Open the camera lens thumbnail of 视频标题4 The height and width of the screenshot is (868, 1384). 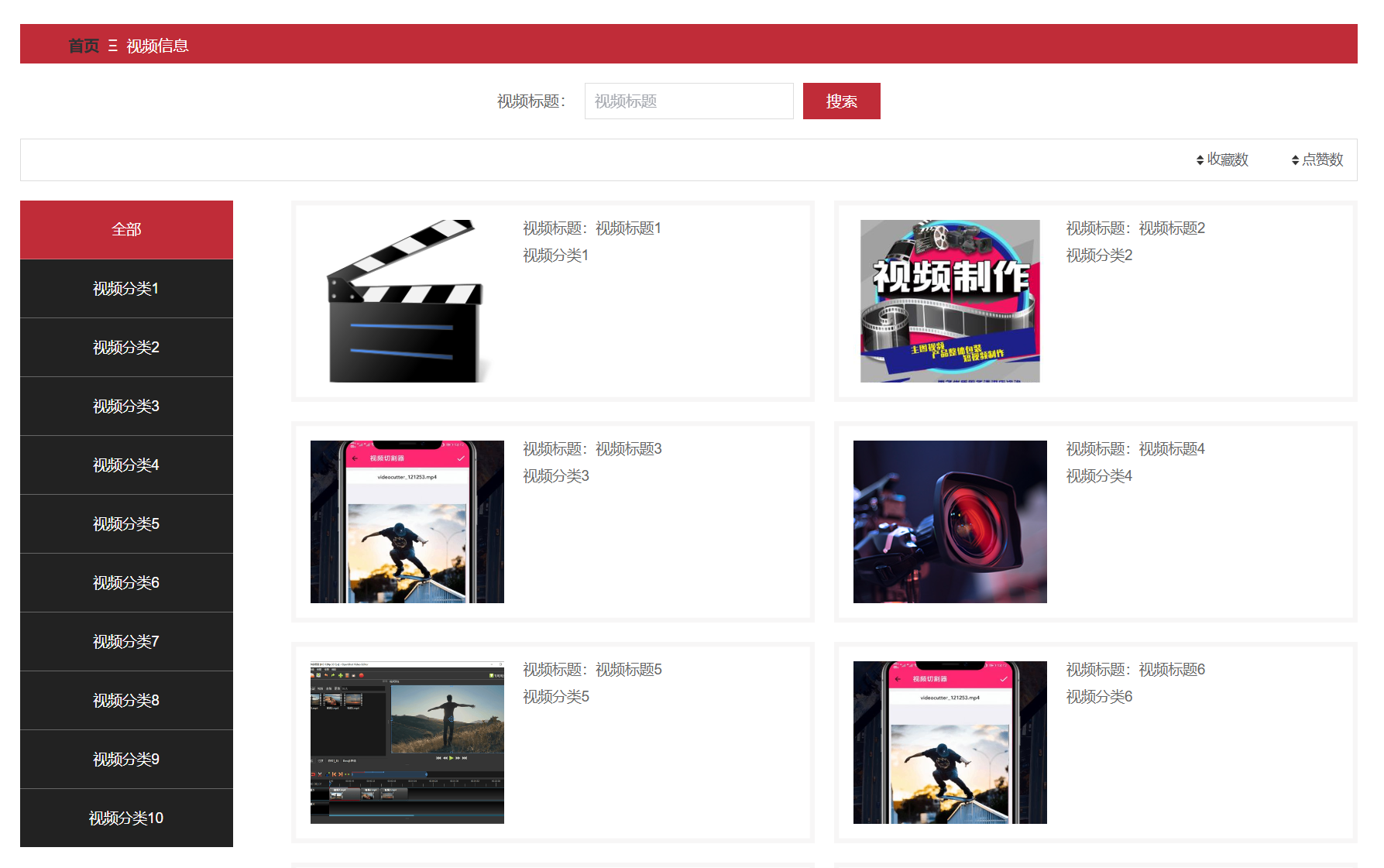pos(950,522)
